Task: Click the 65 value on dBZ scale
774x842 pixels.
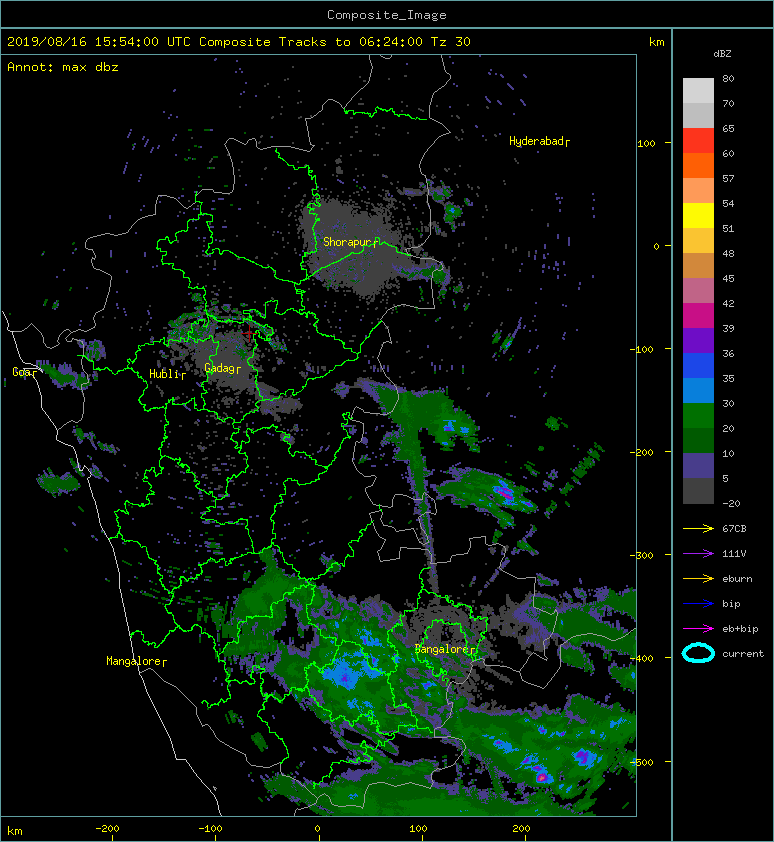Action: click(x=728, y=128)
